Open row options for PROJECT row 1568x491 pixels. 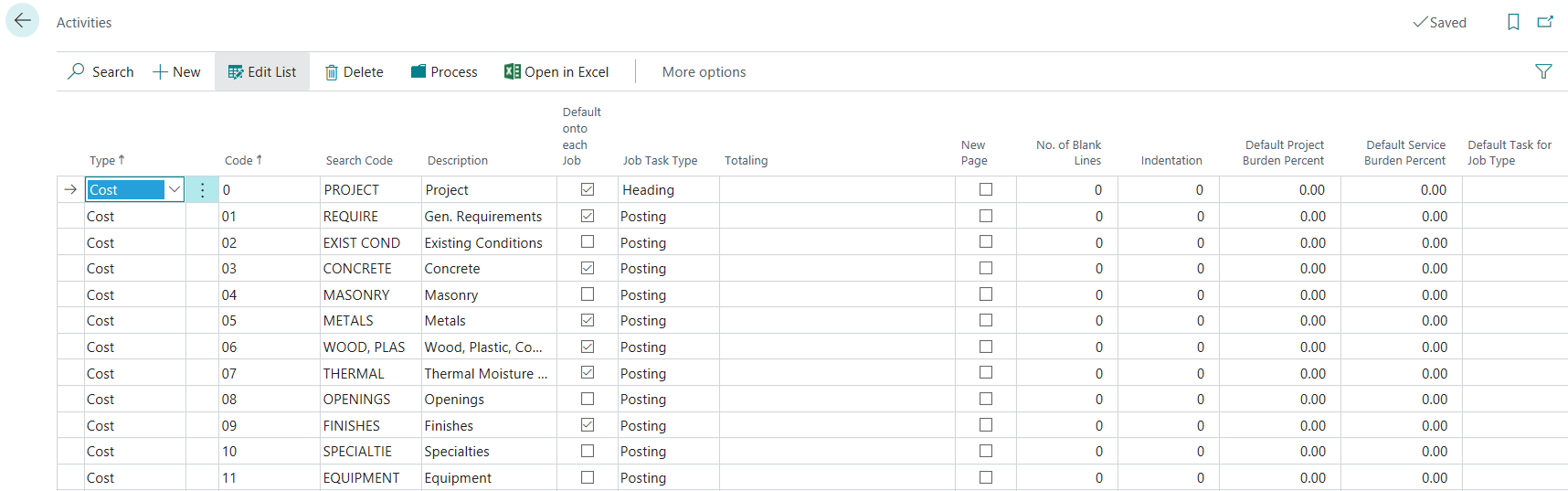[203, 190]
